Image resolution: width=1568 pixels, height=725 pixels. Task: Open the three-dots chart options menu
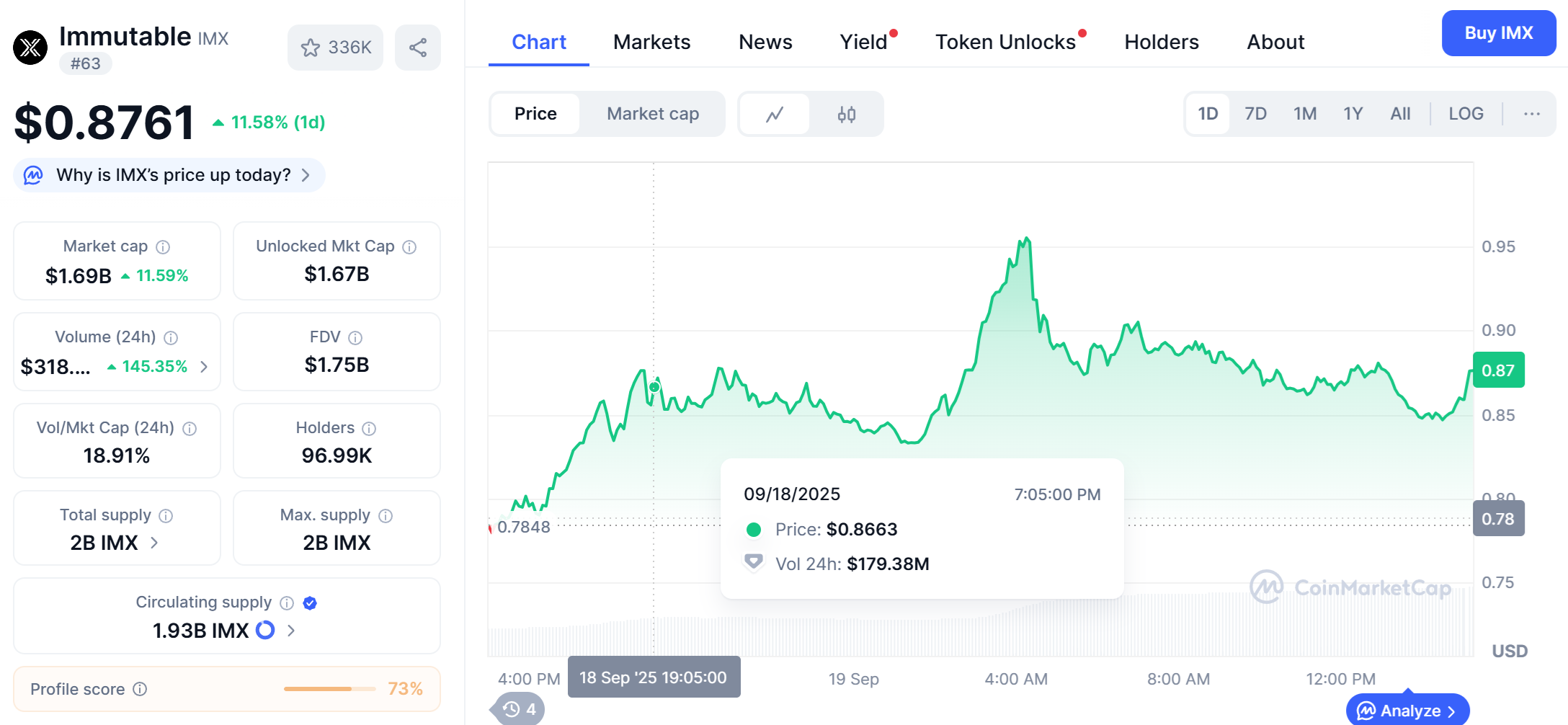[1532, 114]
